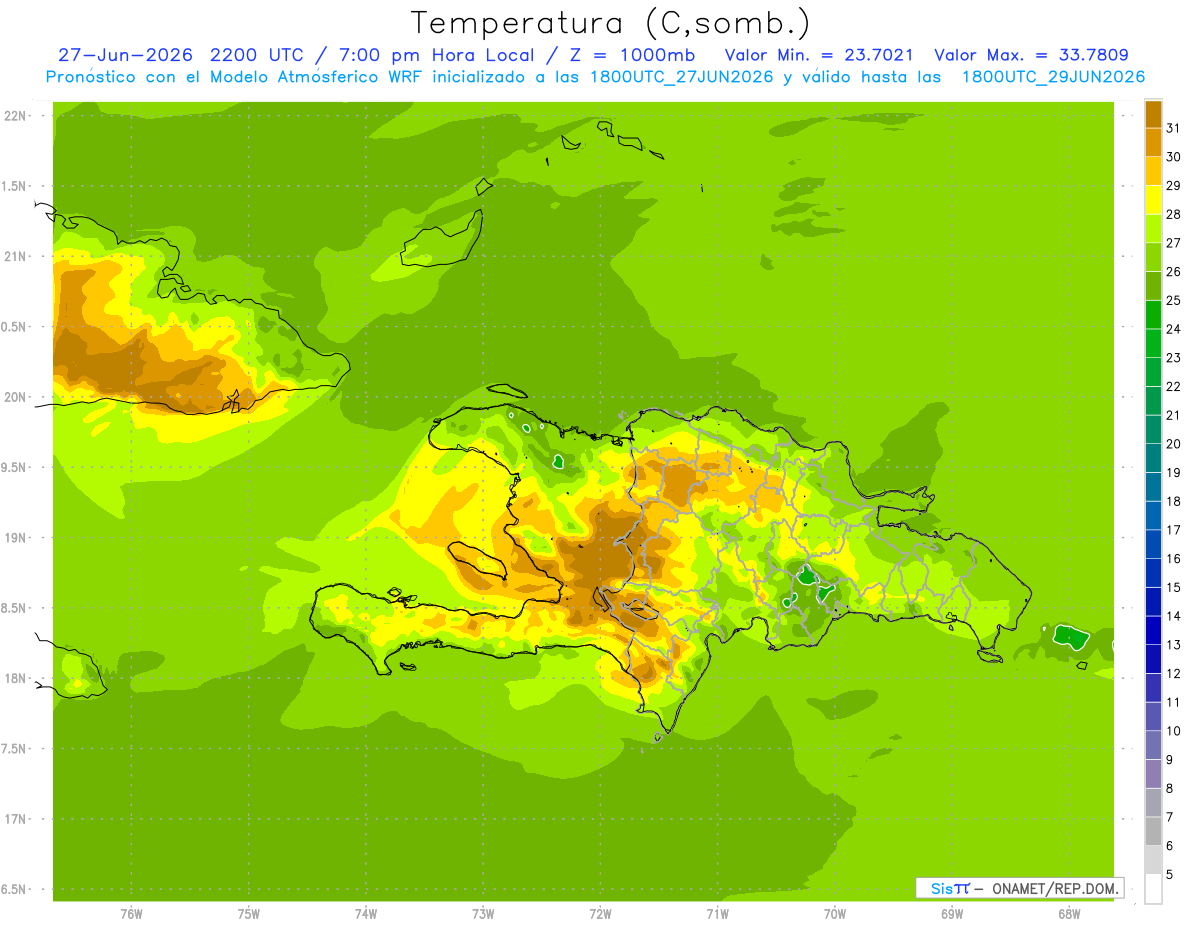Screen dimensions: 1200x927
Task: Pick the olive-green swatch between 25 and 26
Action: tap(1153, 286)
